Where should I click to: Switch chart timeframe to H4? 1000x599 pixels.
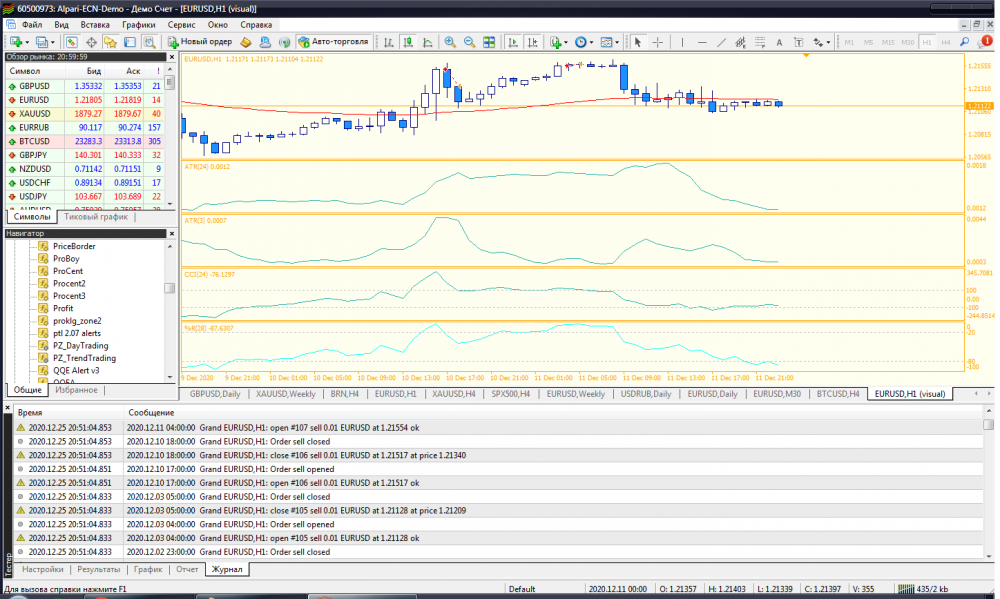[x=945, y=42]
